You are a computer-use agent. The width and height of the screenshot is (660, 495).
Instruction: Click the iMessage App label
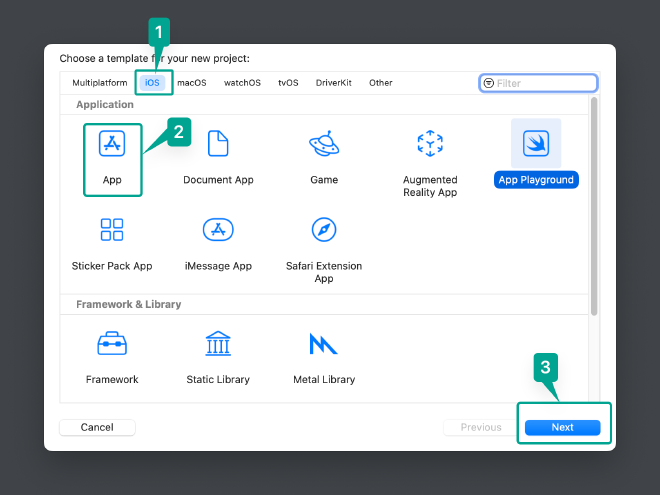point(218,266)
